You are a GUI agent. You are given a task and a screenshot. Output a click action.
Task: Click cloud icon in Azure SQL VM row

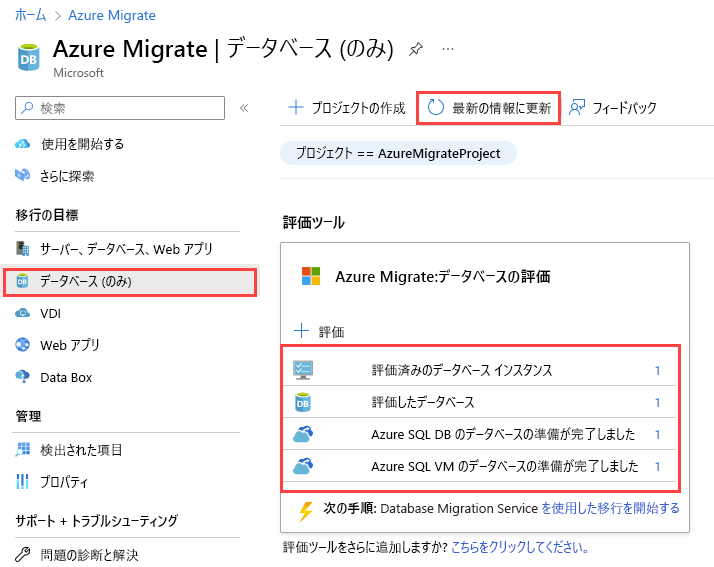pyautogui.click(x=303, y=466)
